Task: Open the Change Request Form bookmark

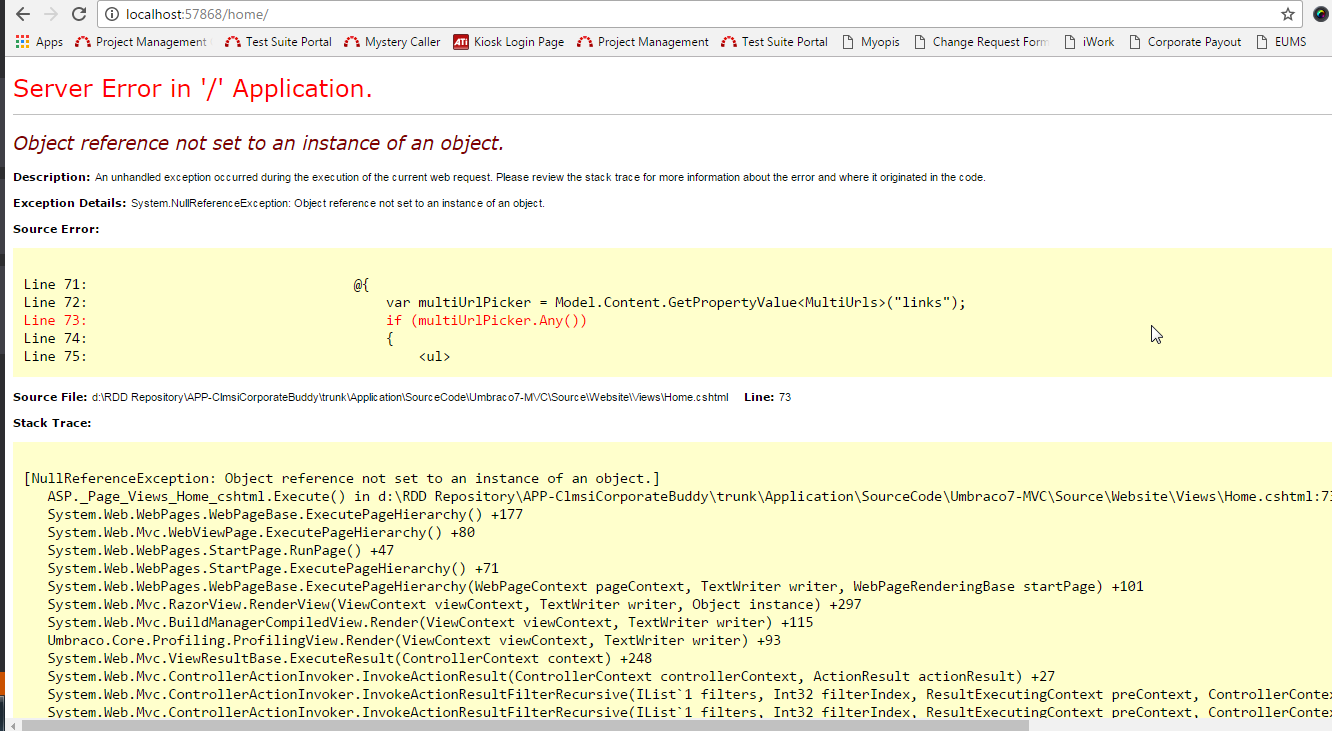Action: [980, 42]
